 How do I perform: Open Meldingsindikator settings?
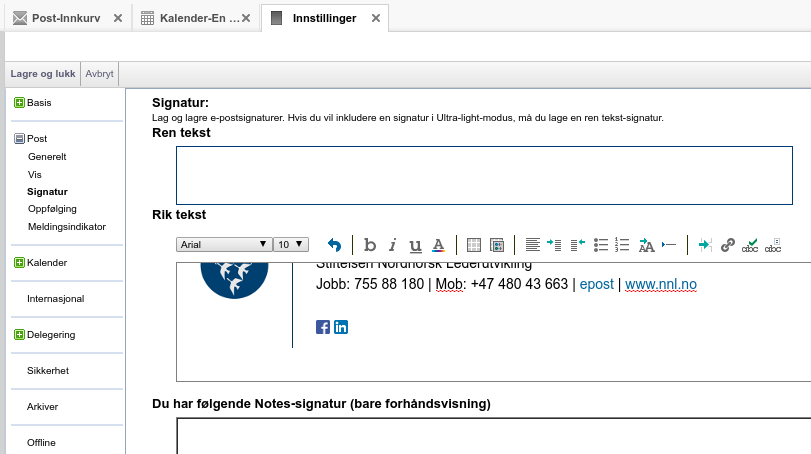tap(67, 226)
